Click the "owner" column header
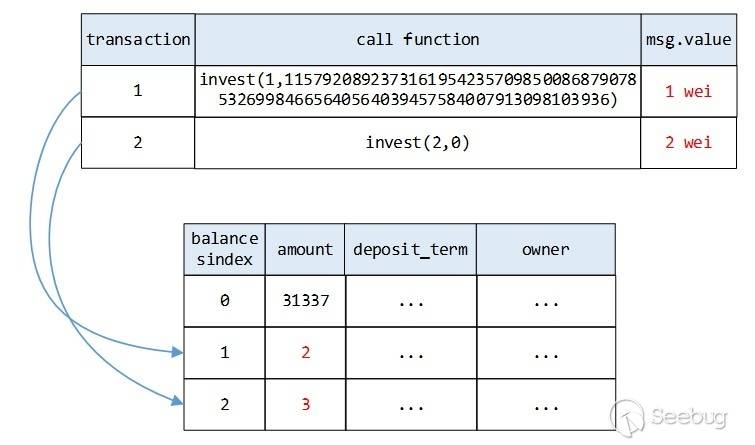This screenshot has height=445, width=755. pos(545,249)
